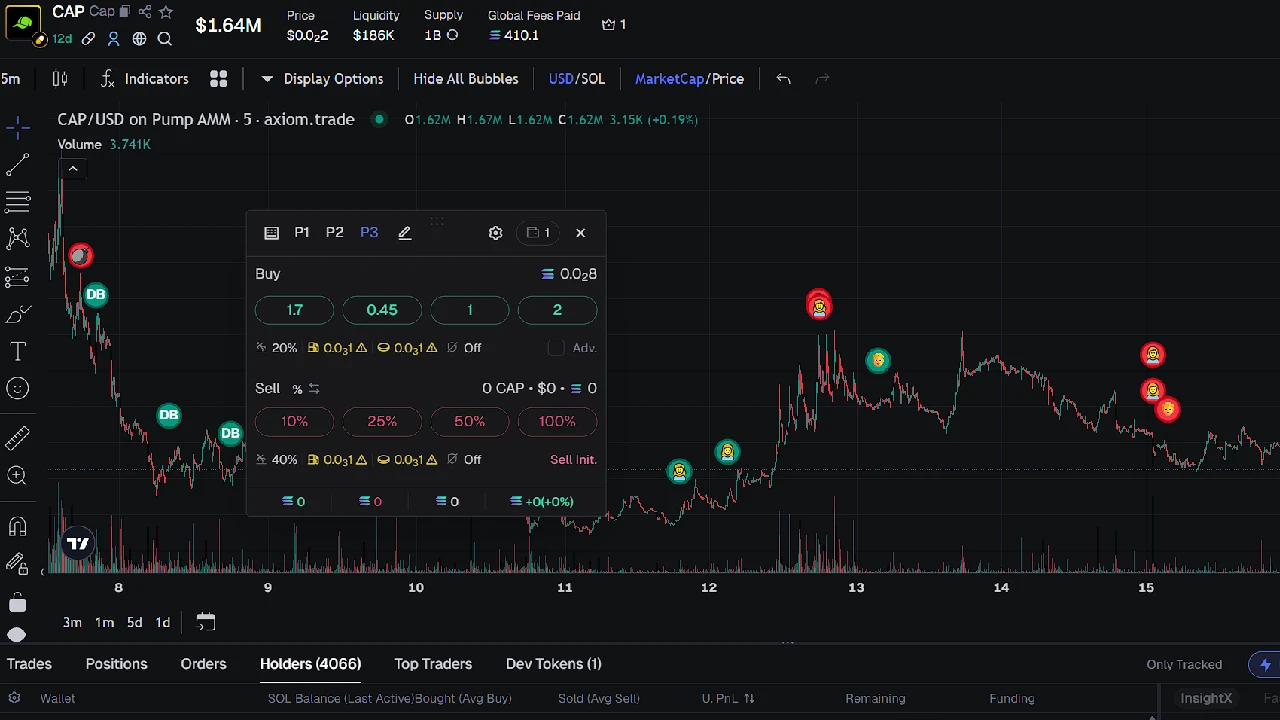Enable the Adv. checkbox in the Buy panel
This screenshot has height=720, width=1280.
[556, 347]
